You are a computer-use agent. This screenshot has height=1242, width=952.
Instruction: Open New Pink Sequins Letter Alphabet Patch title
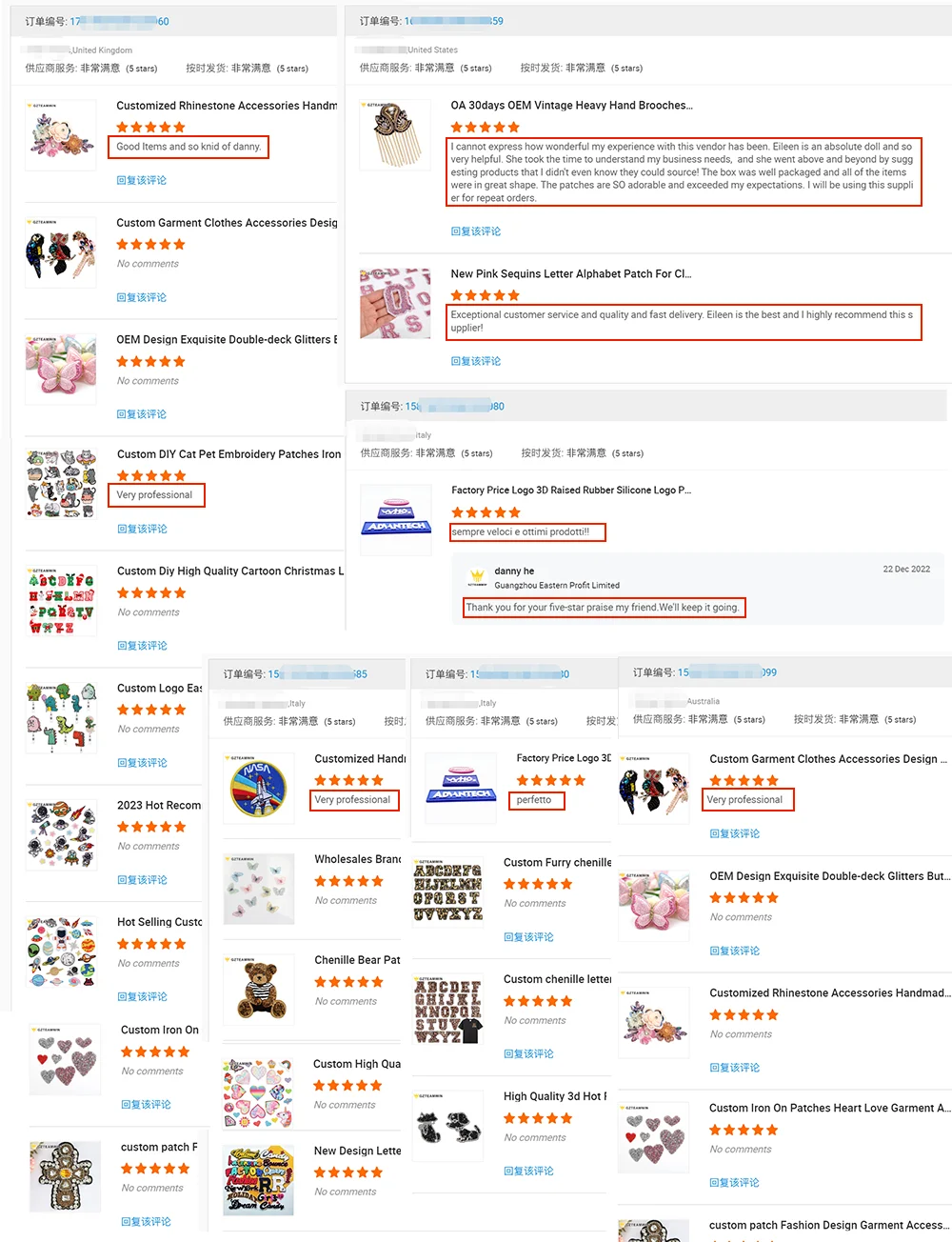click(x=571, y=274)
